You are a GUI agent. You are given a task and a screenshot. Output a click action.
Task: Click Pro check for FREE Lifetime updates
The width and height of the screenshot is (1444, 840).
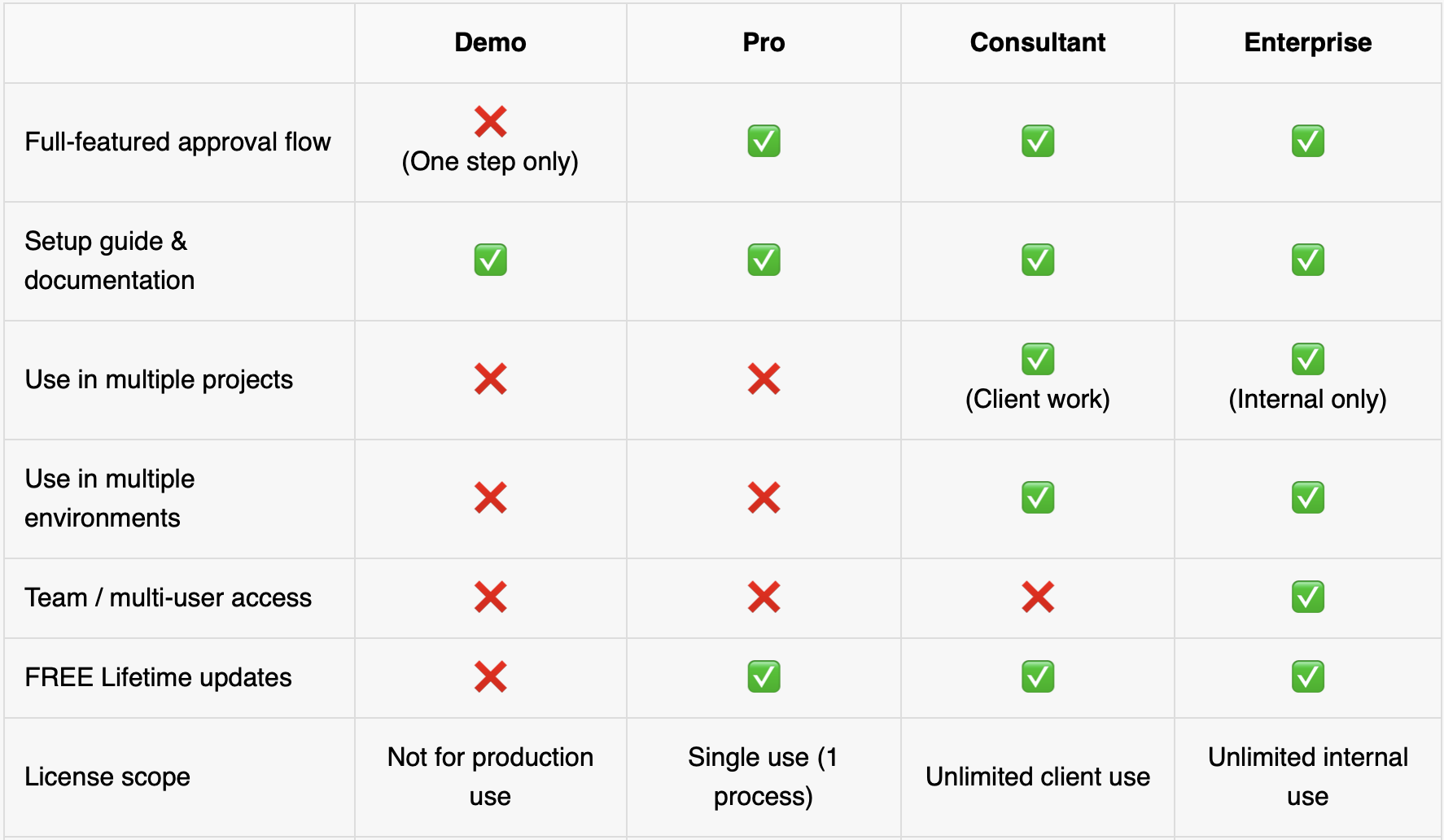(764, 677)
